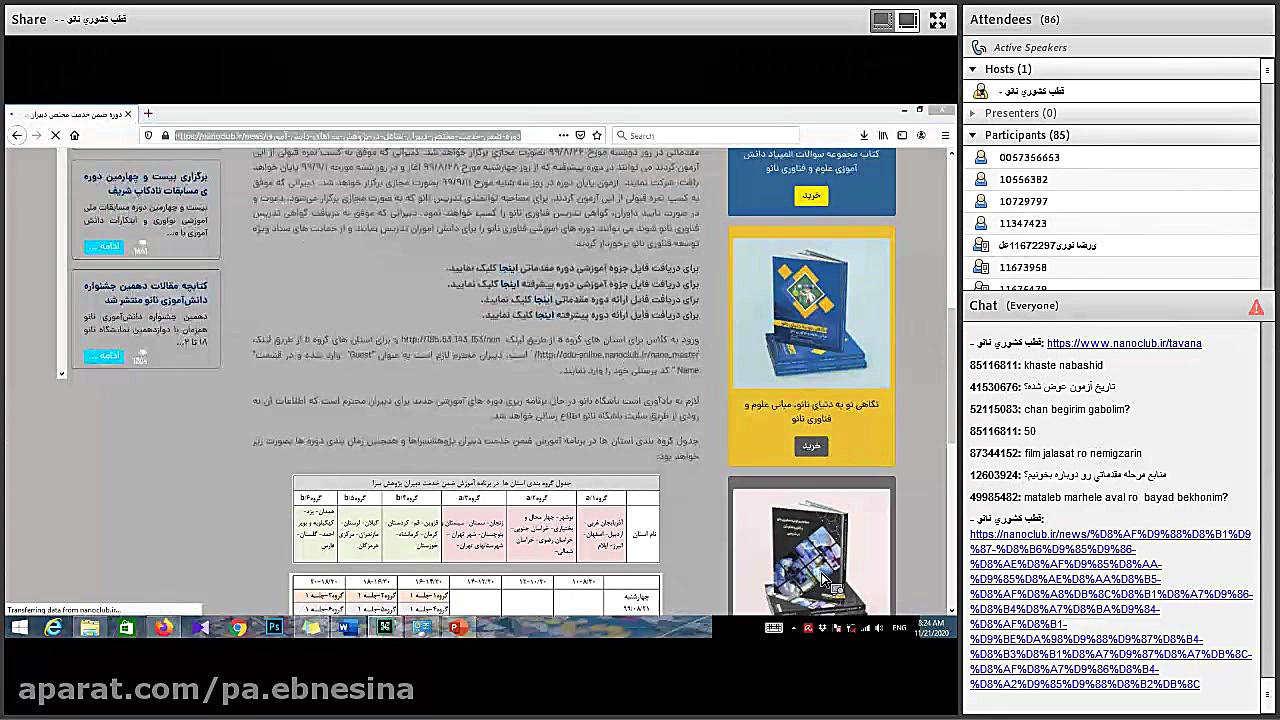Click the chat notification warning icon
1280x720 pixels.
[x=1256, y=307]
